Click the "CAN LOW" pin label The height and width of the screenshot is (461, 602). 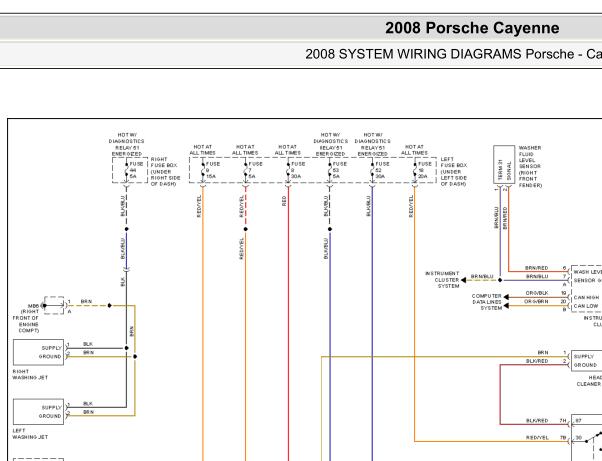[x=585, y=306]
